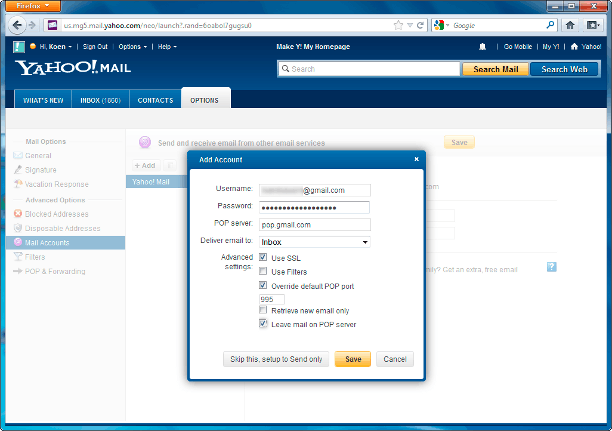Screen dimensions: 612x431
Task: Expand the Help dropdown menu
Action: pyautogui.click(x=167, y=47)
